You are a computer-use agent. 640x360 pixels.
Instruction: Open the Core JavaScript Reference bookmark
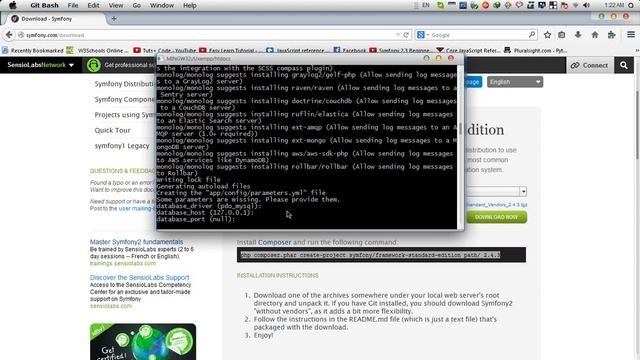(469, 51)
